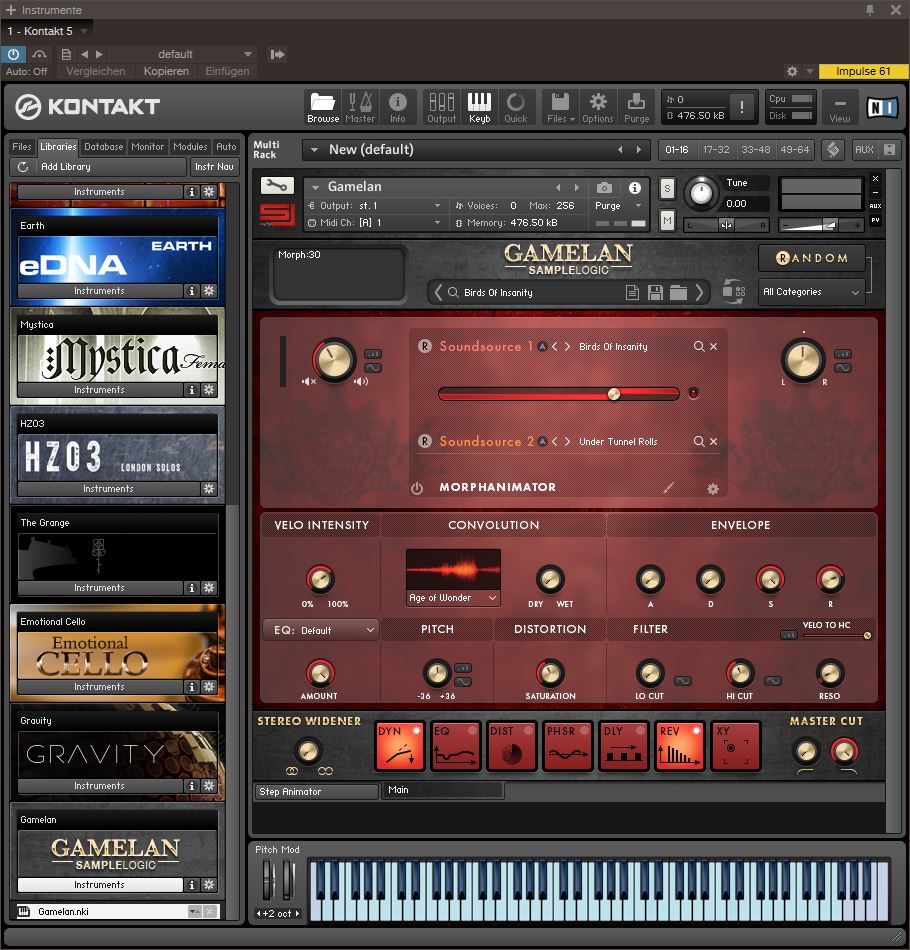Show the Output mixer icon
This screenshot has height=950, width=910.
tap(441, 108)
